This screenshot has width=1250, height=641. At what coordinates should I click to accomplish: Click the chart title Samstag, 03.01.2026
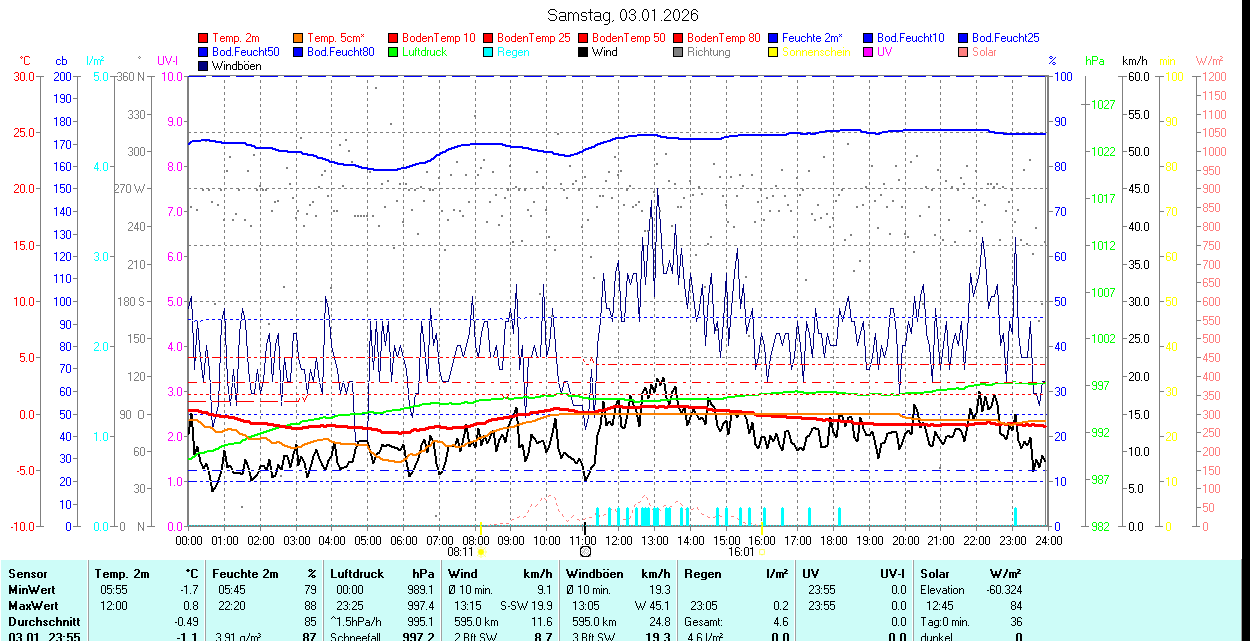[x=623, y=16]
